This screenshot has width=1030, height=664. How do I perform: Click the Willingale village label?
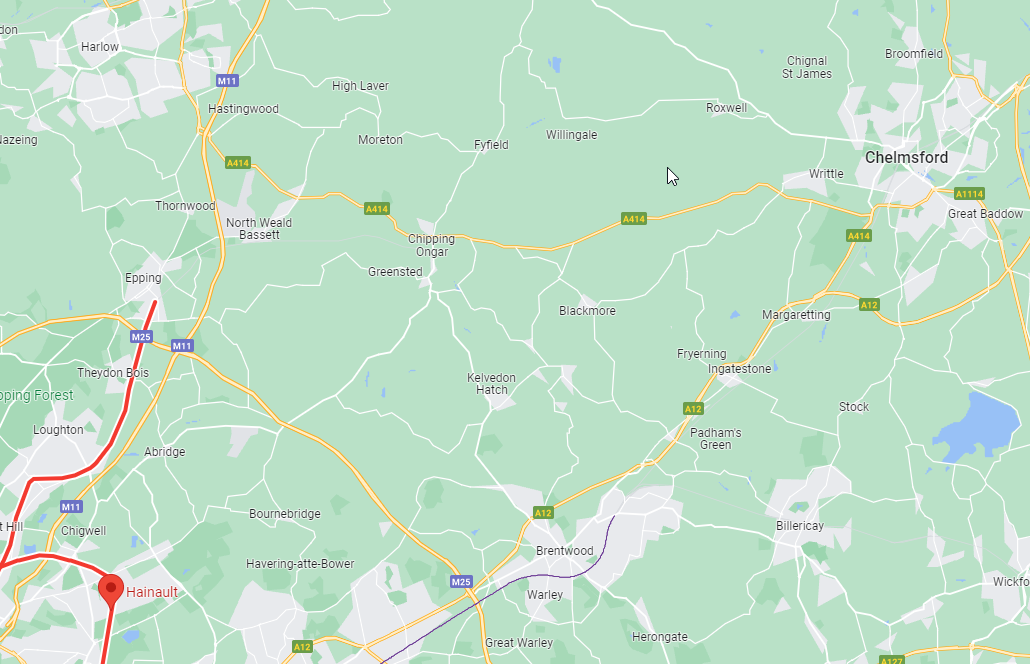tap(571, 135)
